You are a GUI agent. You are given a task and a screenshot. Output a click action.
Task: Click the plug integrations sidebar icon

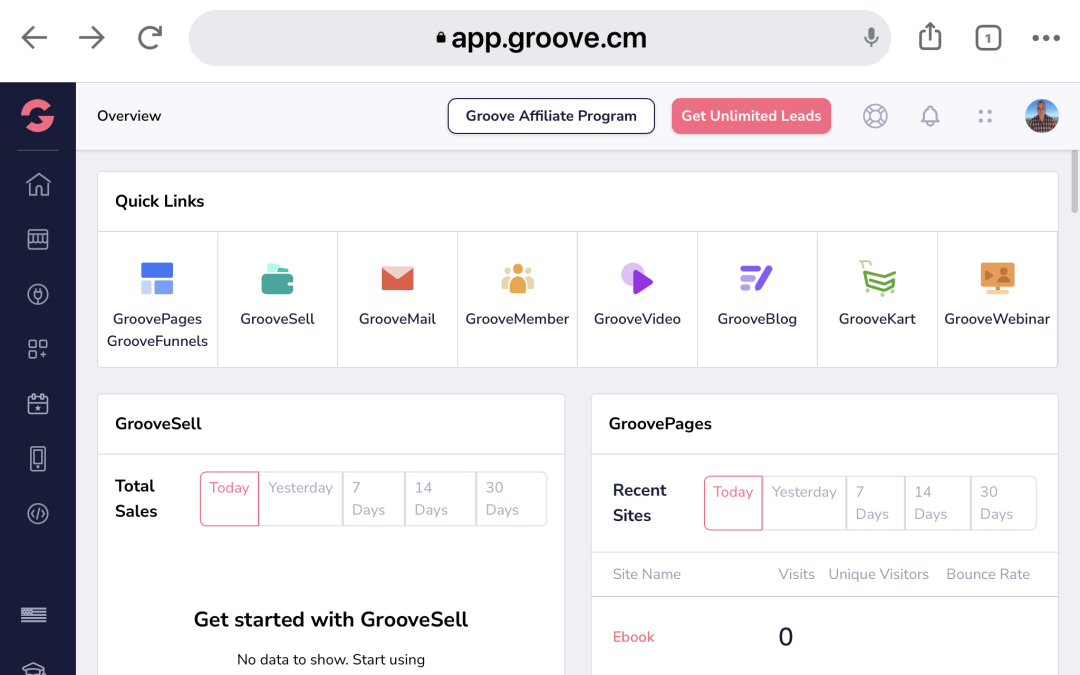[x=38, y=294]
